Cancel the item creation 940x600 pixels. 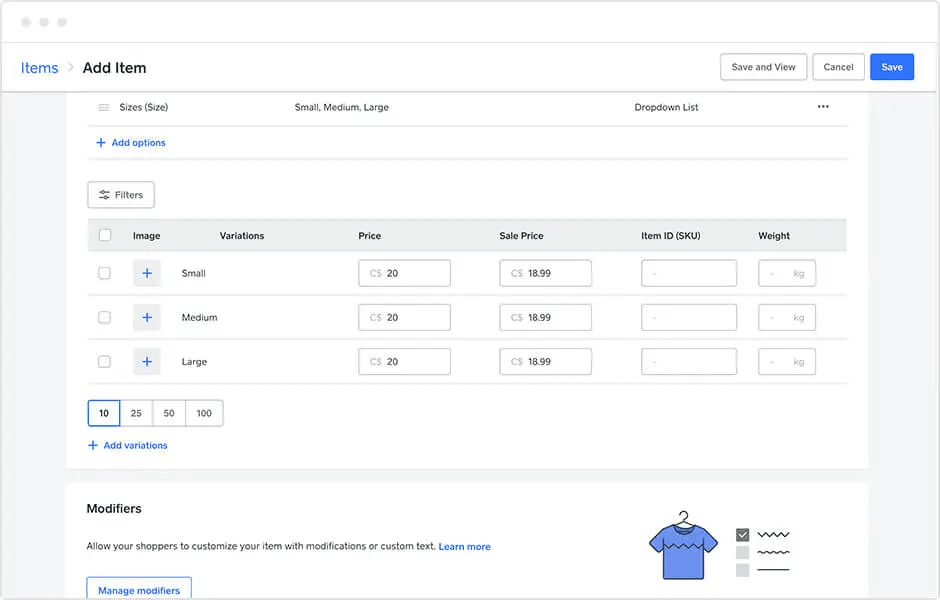(x=838, y=66)
